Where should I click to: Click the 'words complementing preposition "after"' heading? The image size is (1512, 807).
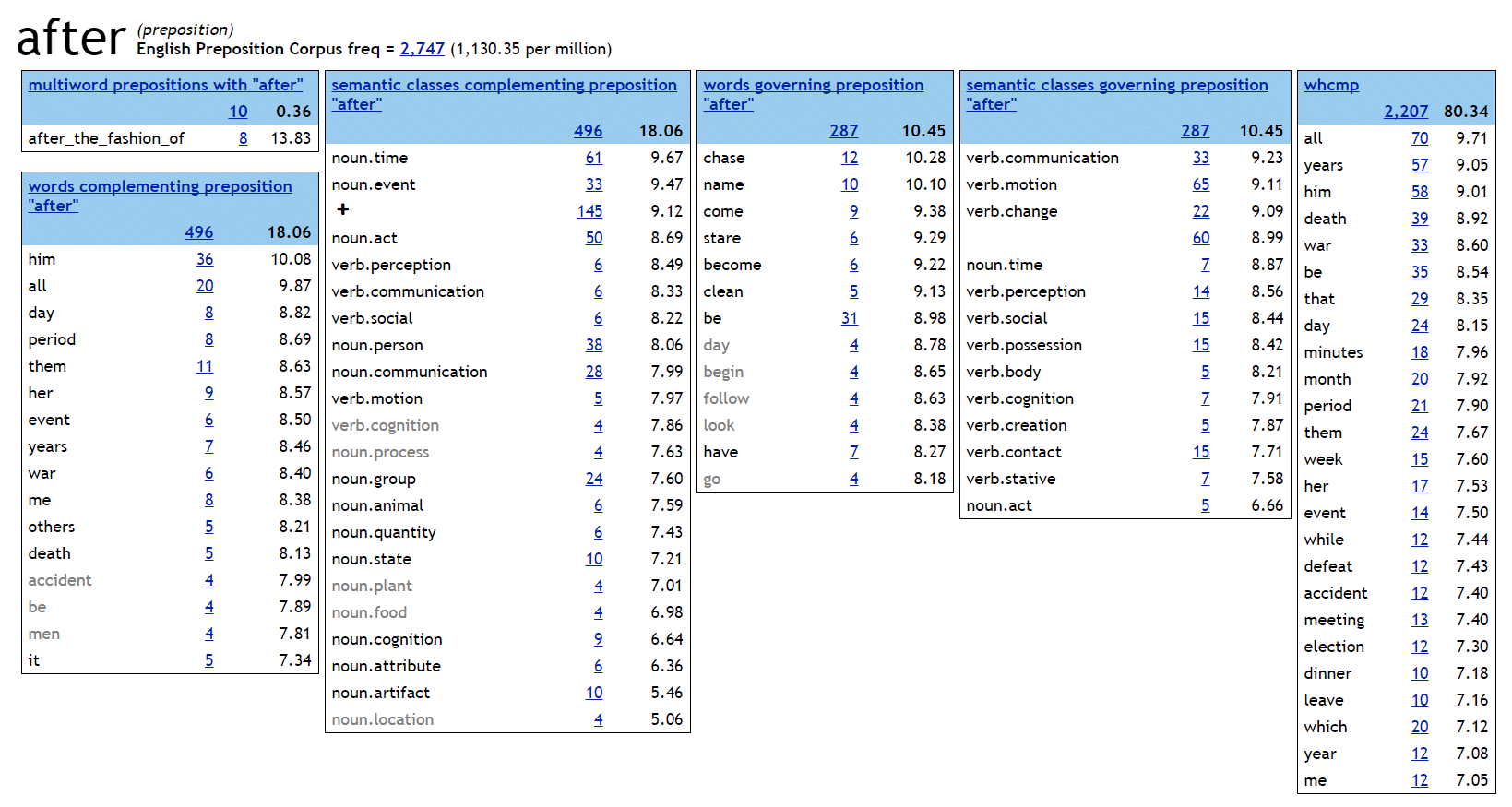click(160, 186)
